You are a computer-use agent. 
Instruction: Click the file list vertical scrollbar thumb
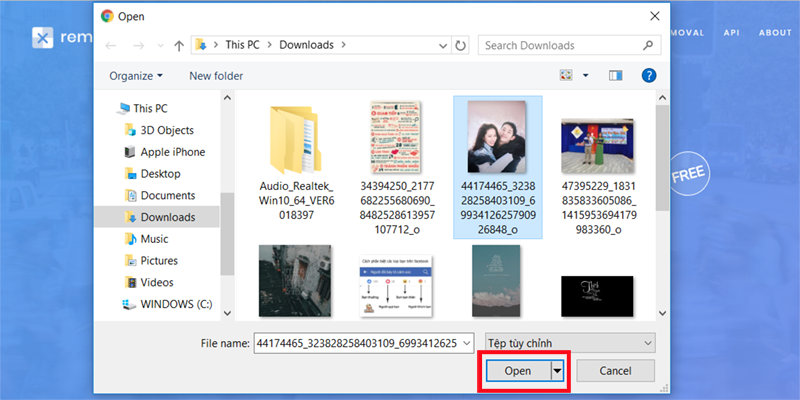pyautogui.click(x=662, y=158)
